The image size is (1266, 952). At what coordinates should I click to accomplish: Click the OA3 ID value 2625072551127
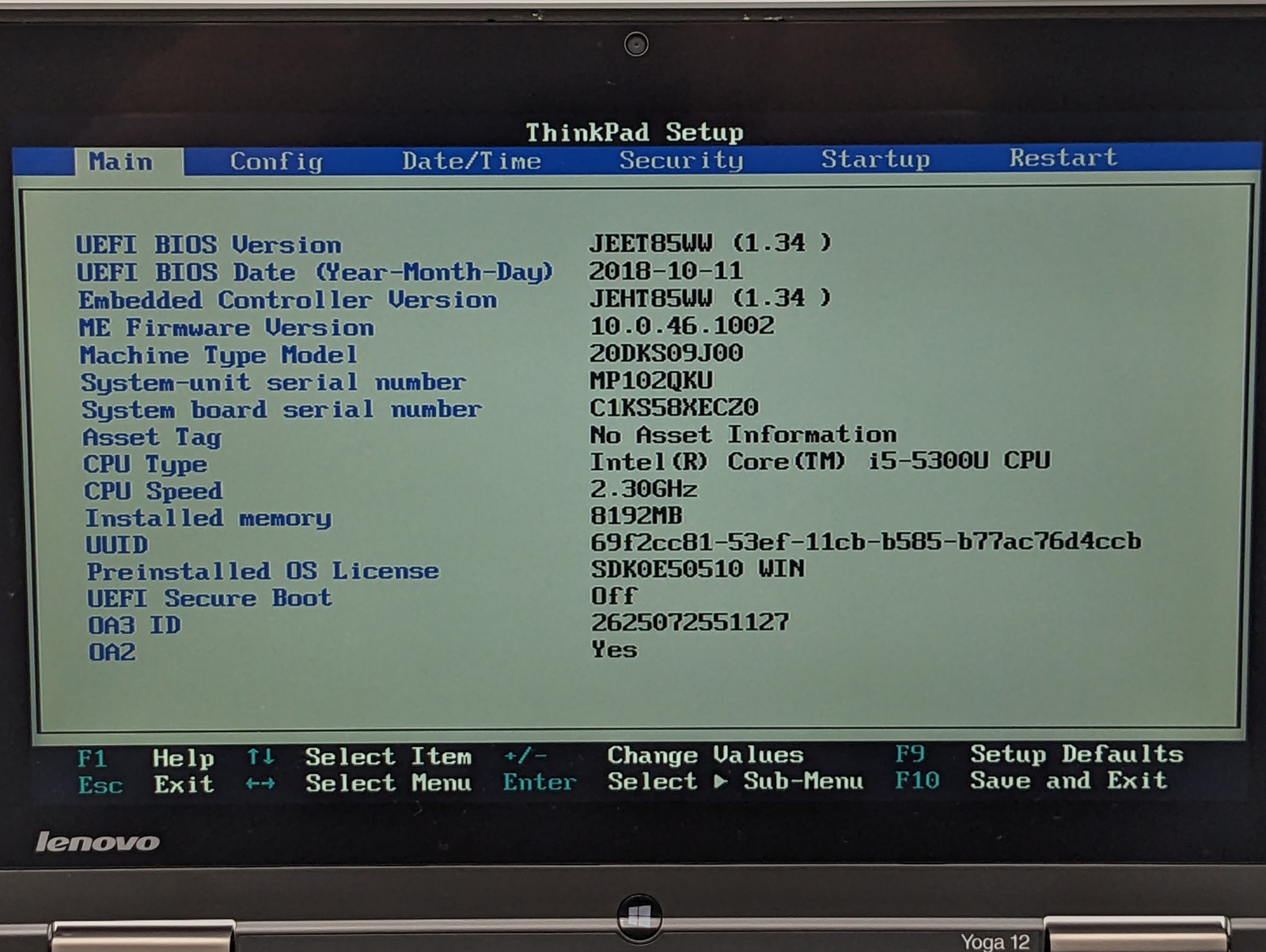click(x=690, y=622)
